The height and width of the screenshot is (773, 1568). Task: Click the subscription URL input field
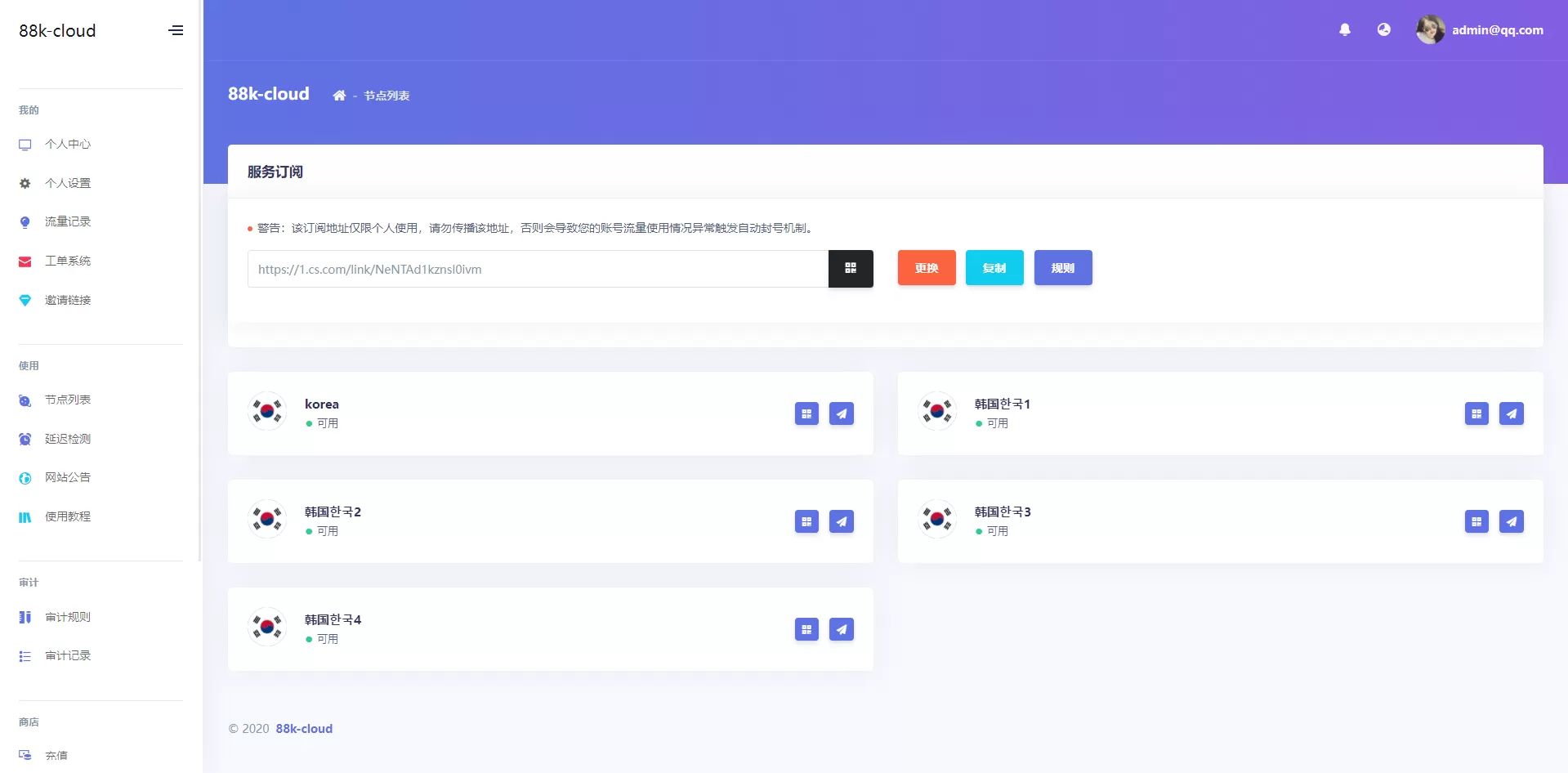click(537, 268)
